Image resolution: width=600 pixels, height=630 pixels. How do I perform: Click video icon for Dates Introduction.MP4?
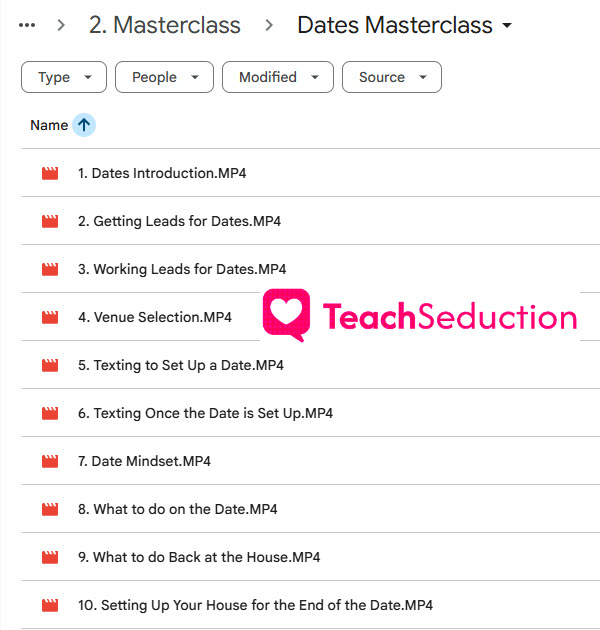[50, 173]
